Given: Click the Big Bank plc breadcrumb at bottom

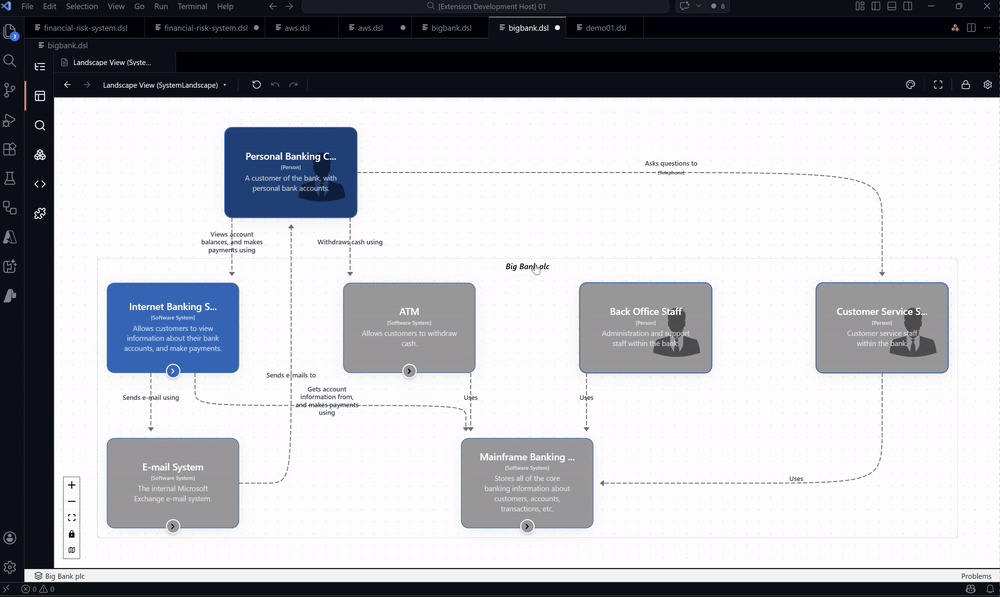Looking at the screenshot, I should pyautogui.click(x=59, y=576).
